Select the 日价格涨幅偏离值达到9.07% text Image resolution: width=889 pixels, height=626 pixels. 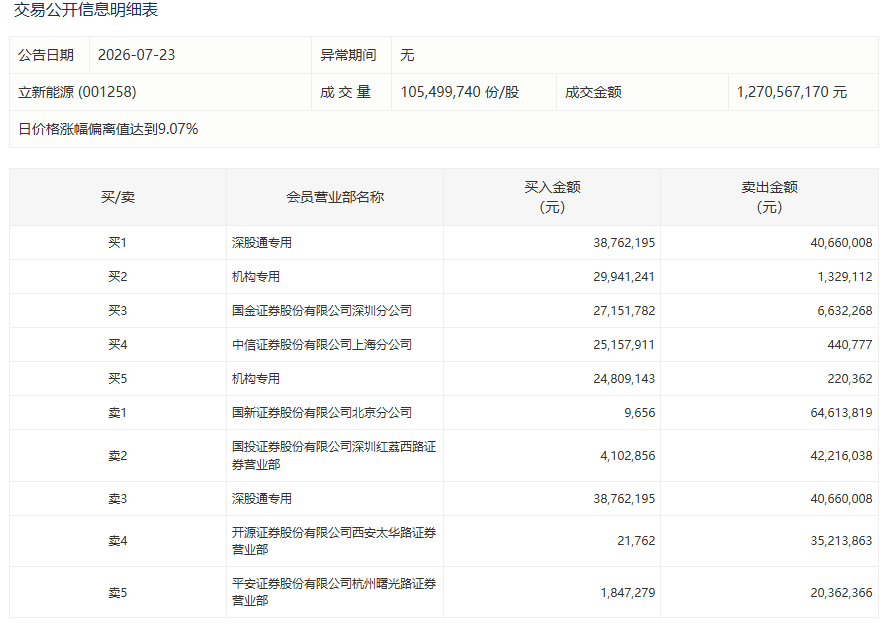click(x=108, y=129)
